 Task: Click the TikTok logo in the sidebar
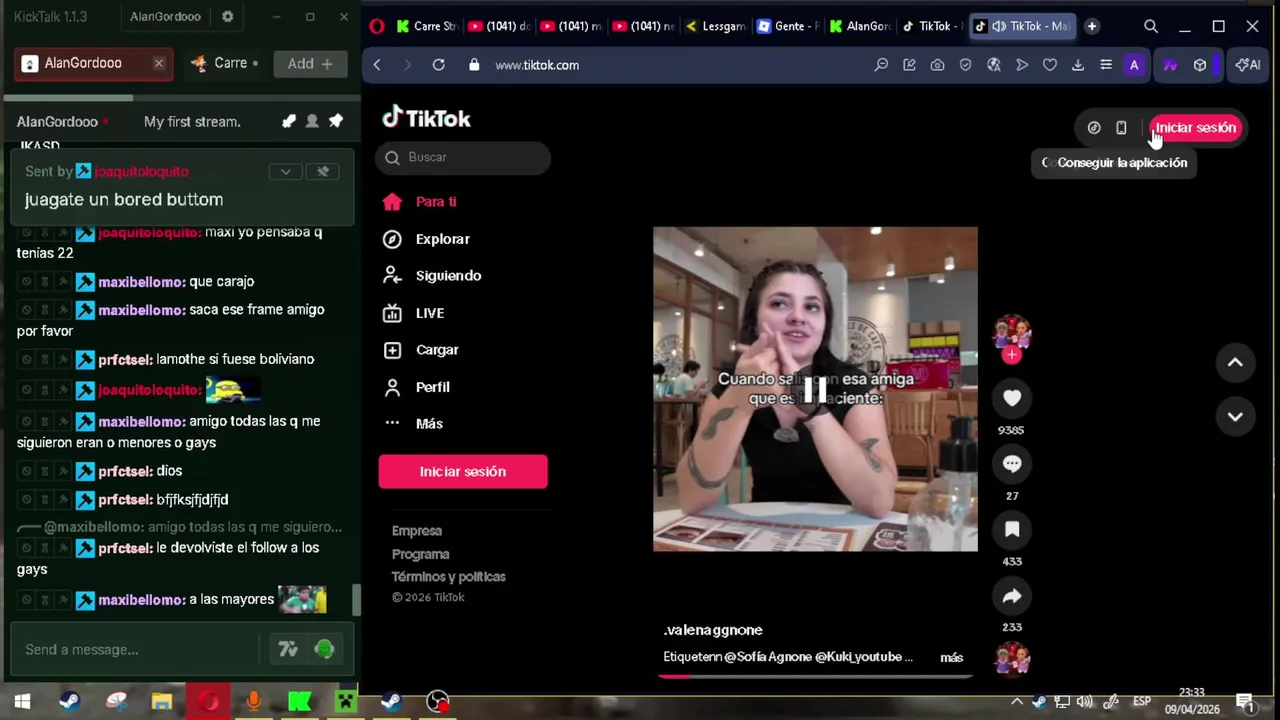(x=426, y=118)
